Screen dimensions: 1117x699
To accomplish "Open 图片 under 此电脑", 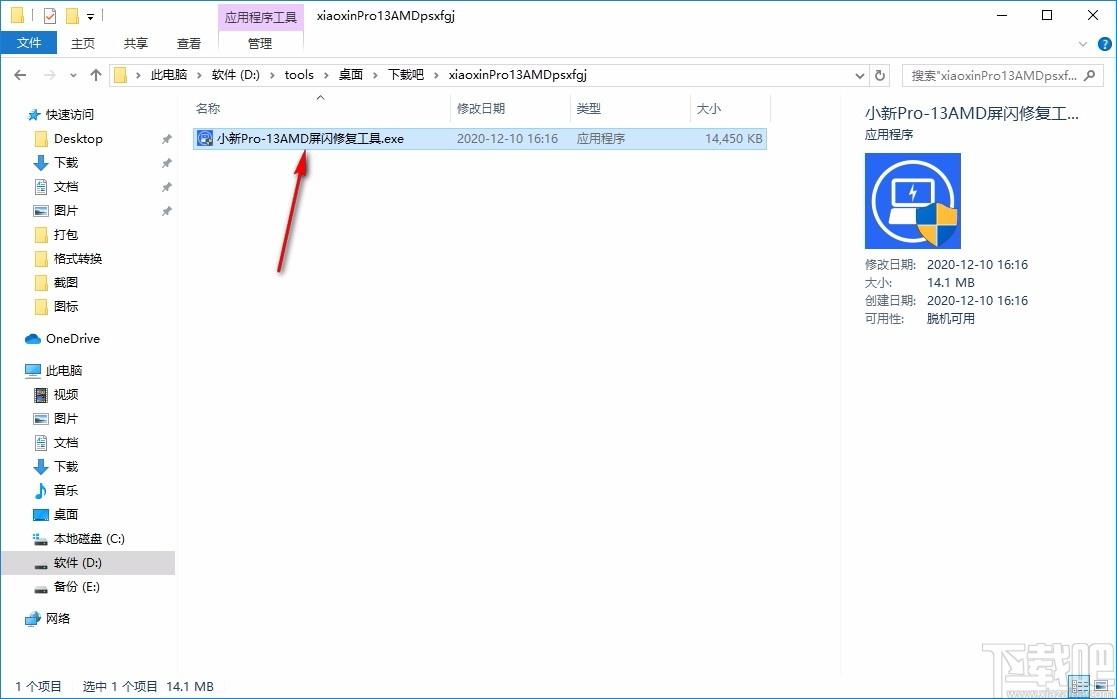I will [x=66, y=418].
